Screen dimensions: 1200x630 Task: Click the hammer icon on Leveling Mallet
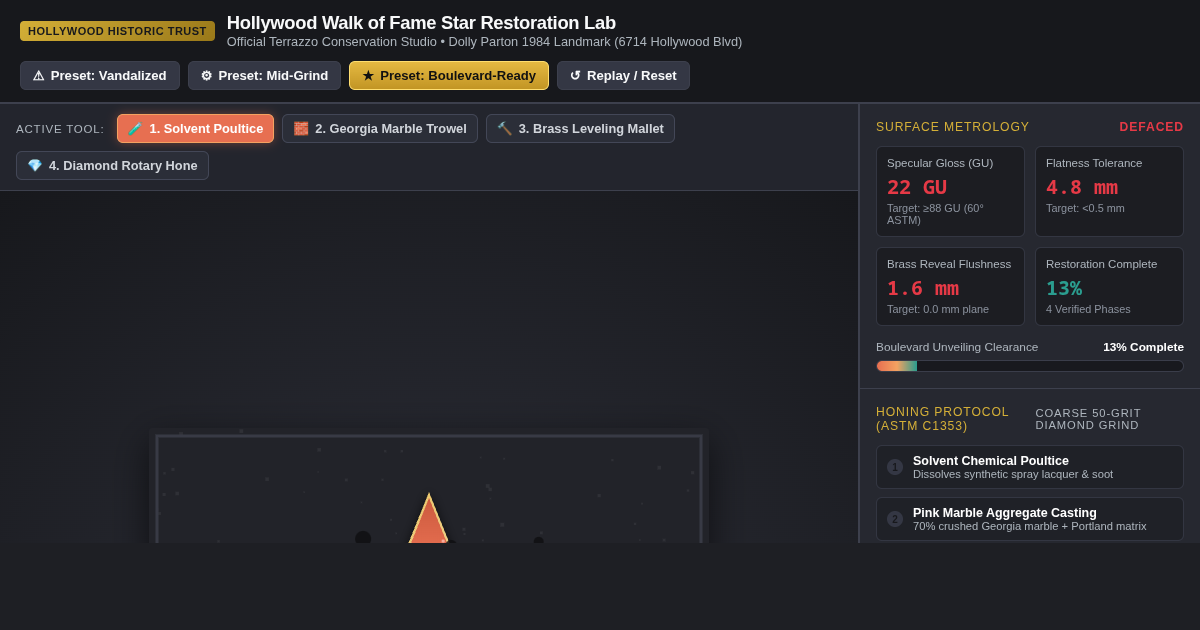click(x=504, y=128)
